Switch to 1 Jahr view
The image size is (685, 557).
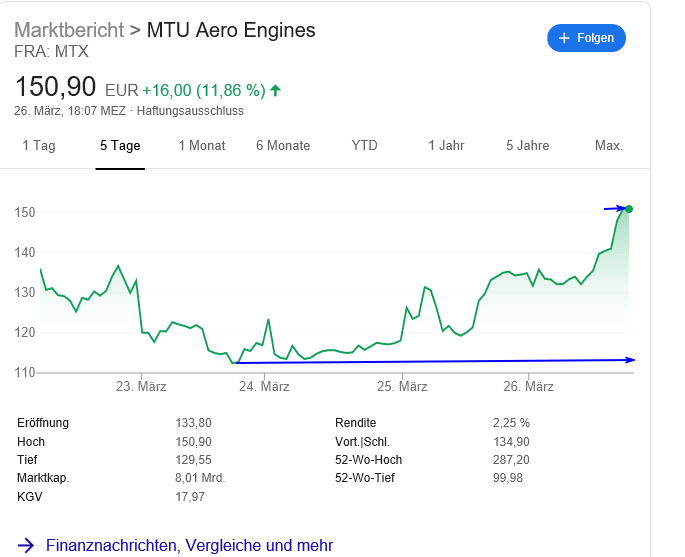click(446, 146)
